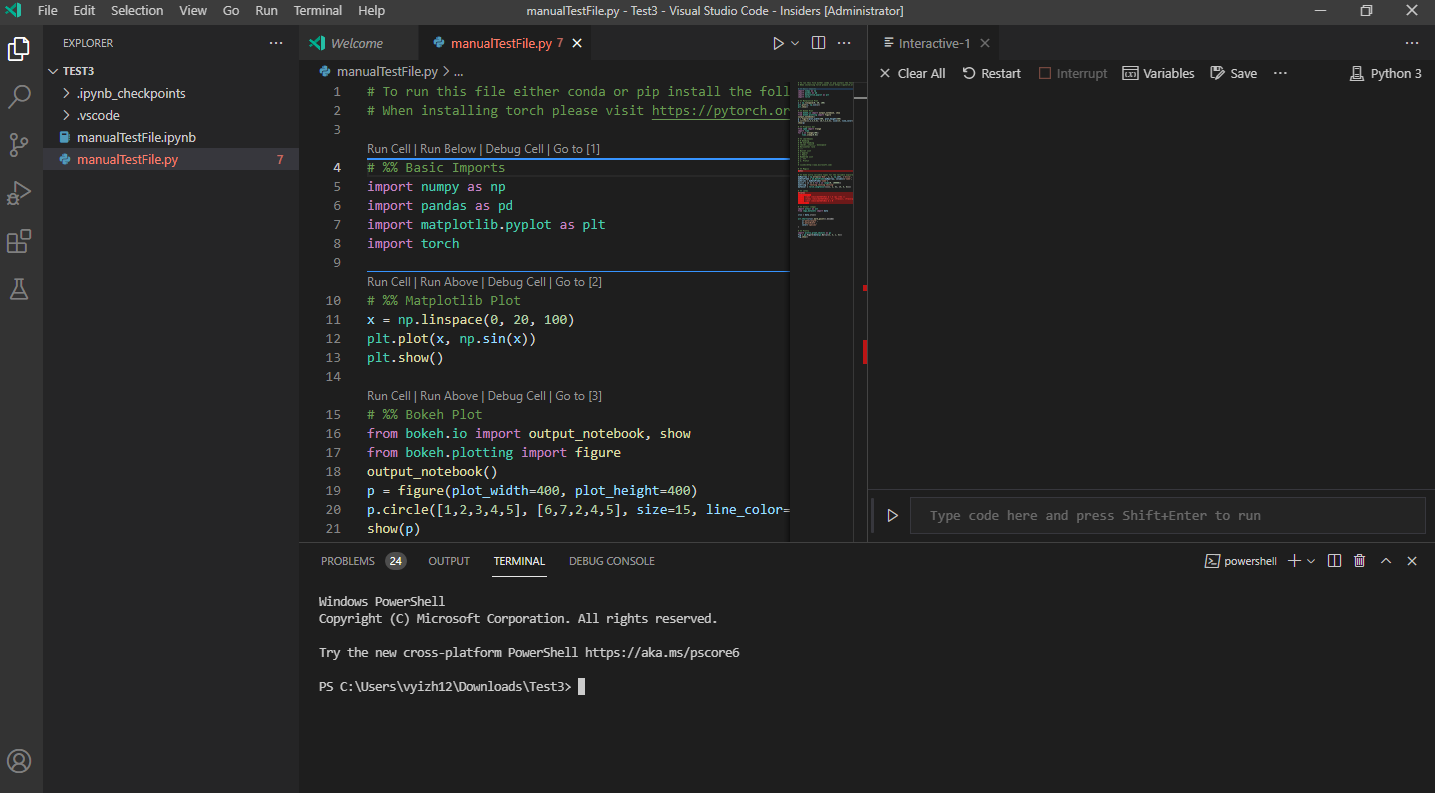This screenshot has width=1435, height=793.
Task: Open the terminal shell selector dropdown
Action: point(1311,560)
